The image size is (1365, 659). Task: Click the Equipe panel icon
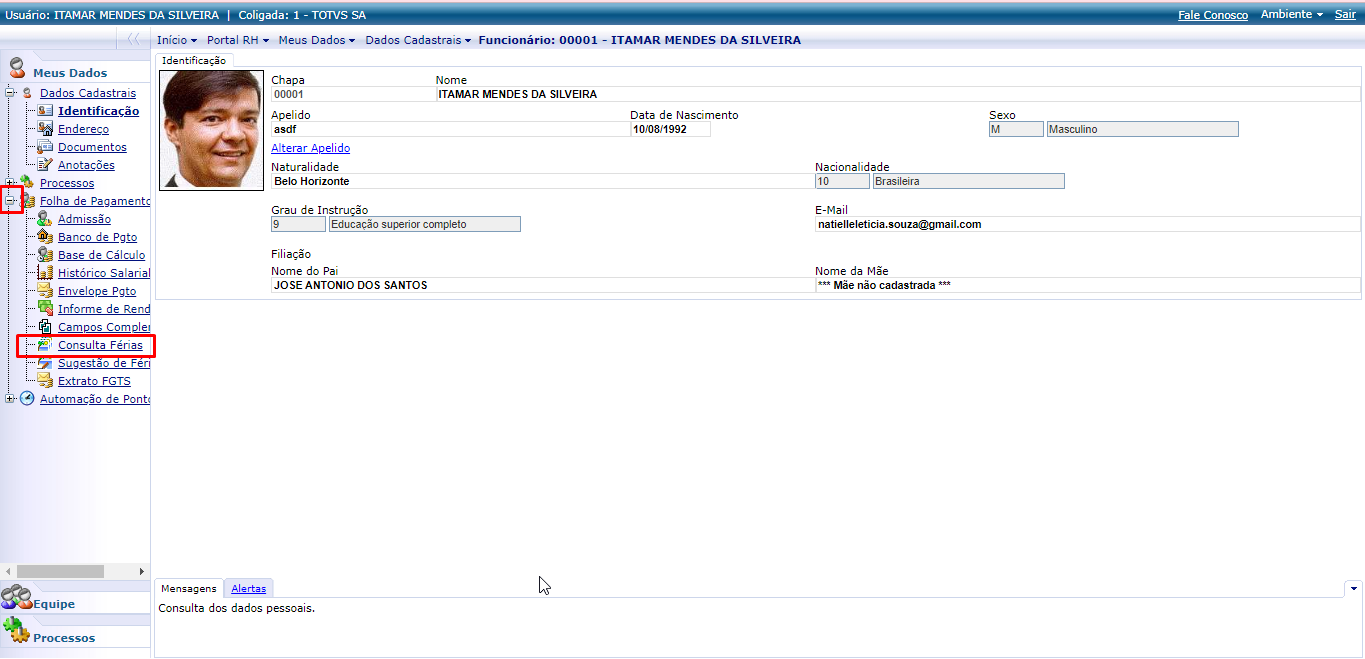[17, 600]
